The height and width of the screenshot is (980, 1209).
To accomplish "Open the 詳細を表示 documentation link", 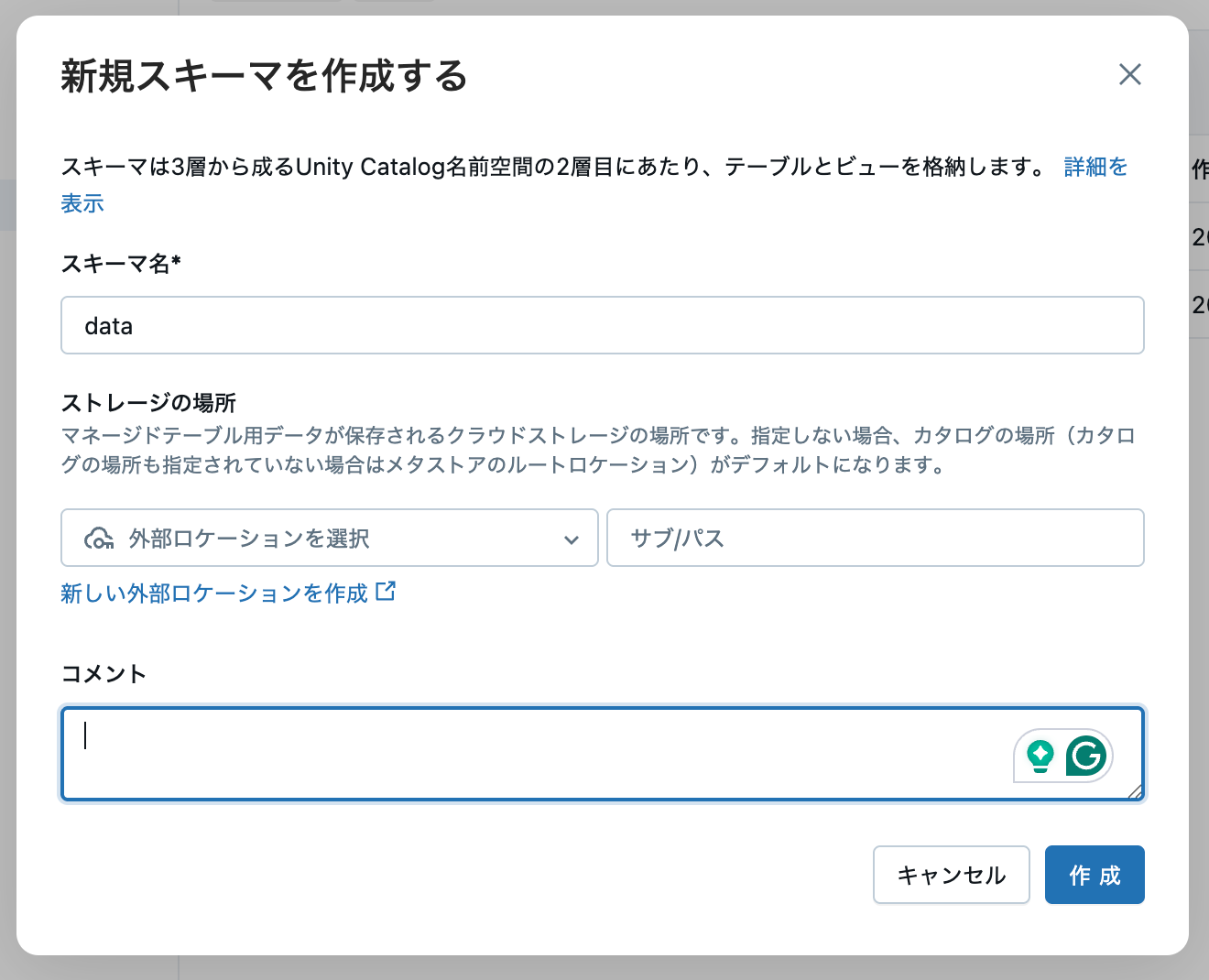I will [x=1095, y=167].
